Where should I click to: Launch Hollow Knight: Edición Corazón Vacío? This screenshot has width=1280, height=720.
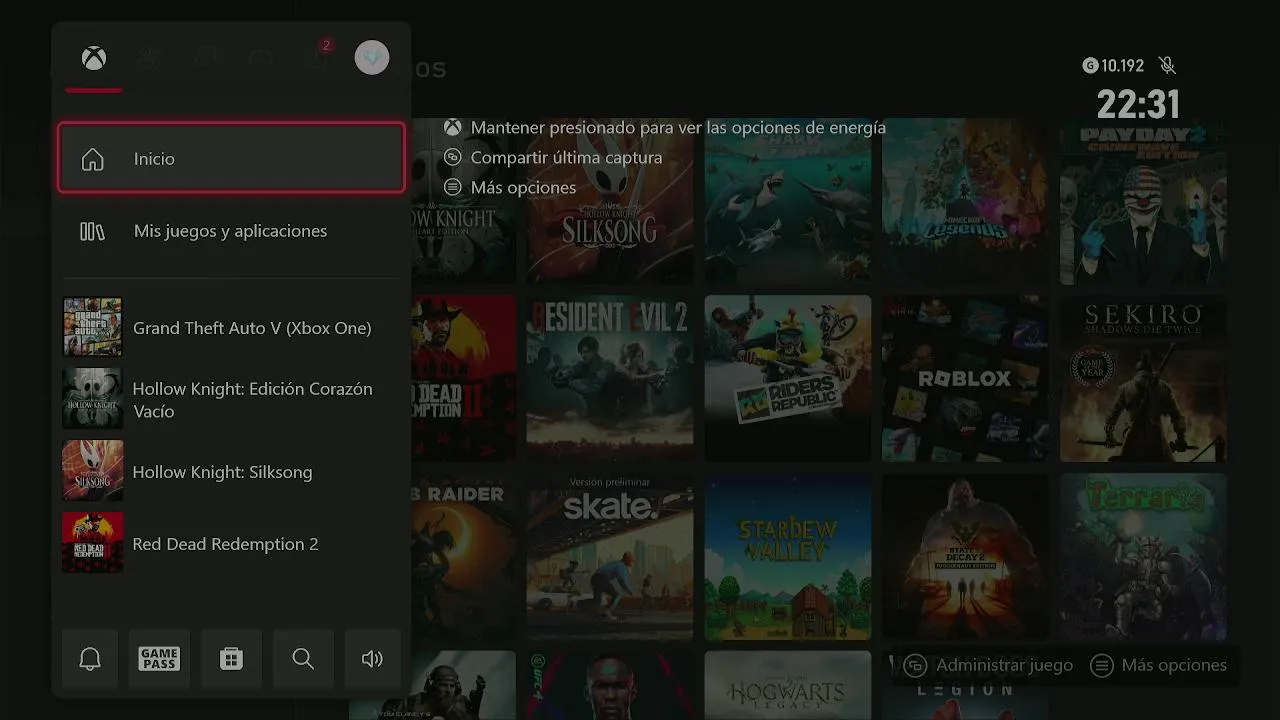pos(231,399)
